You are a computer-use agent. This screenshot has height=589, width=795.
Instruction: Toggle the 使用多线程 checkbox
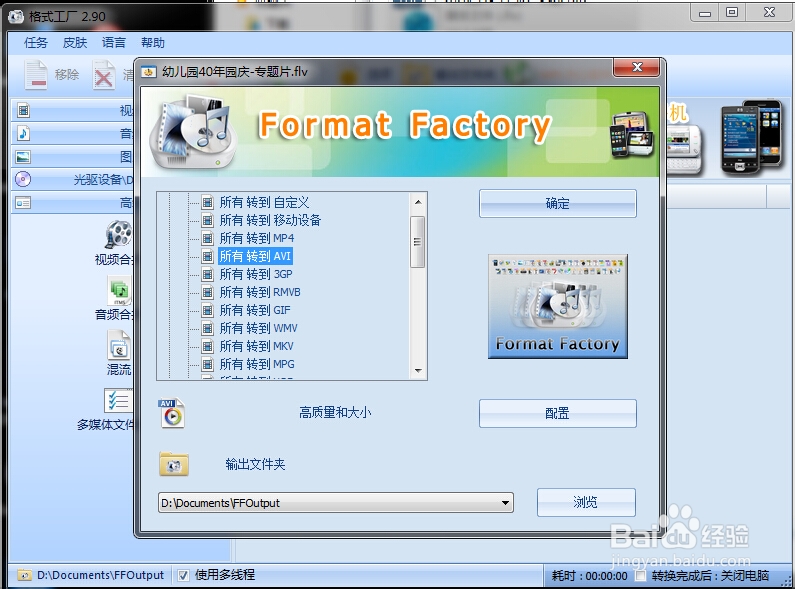(x=183, y=575)
